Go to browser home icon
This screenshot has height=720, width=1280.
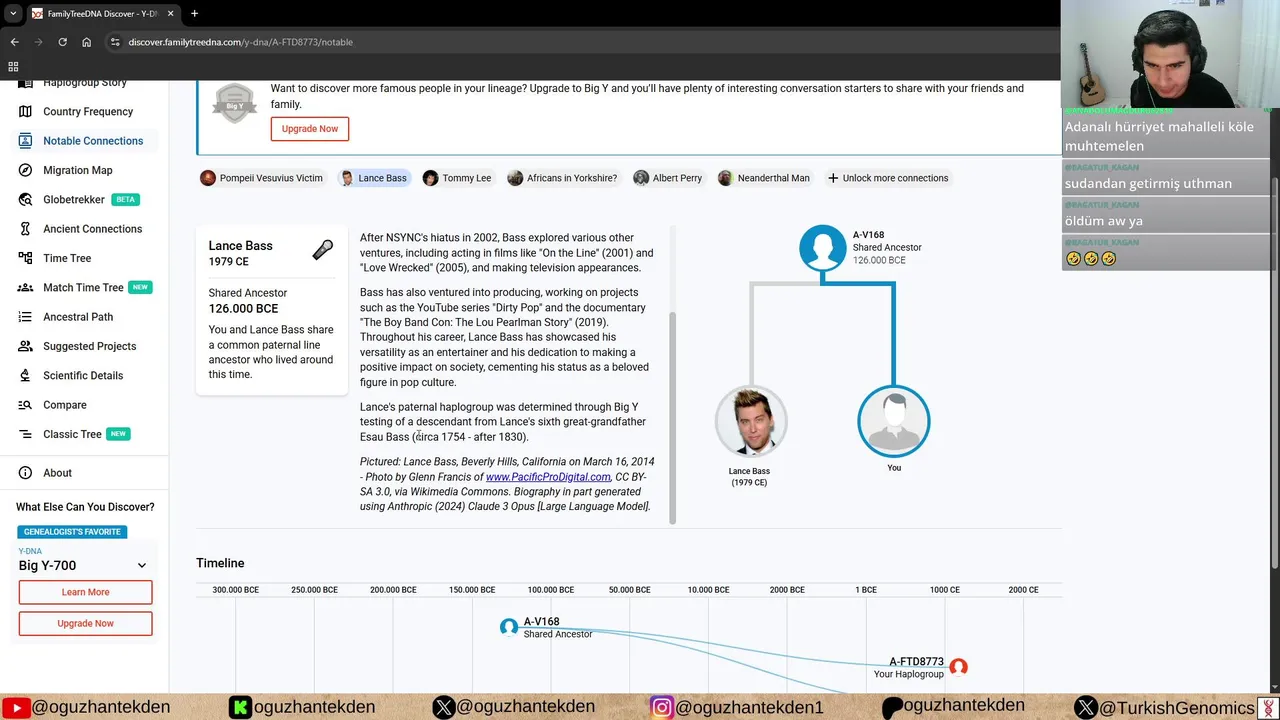(86, 42)
